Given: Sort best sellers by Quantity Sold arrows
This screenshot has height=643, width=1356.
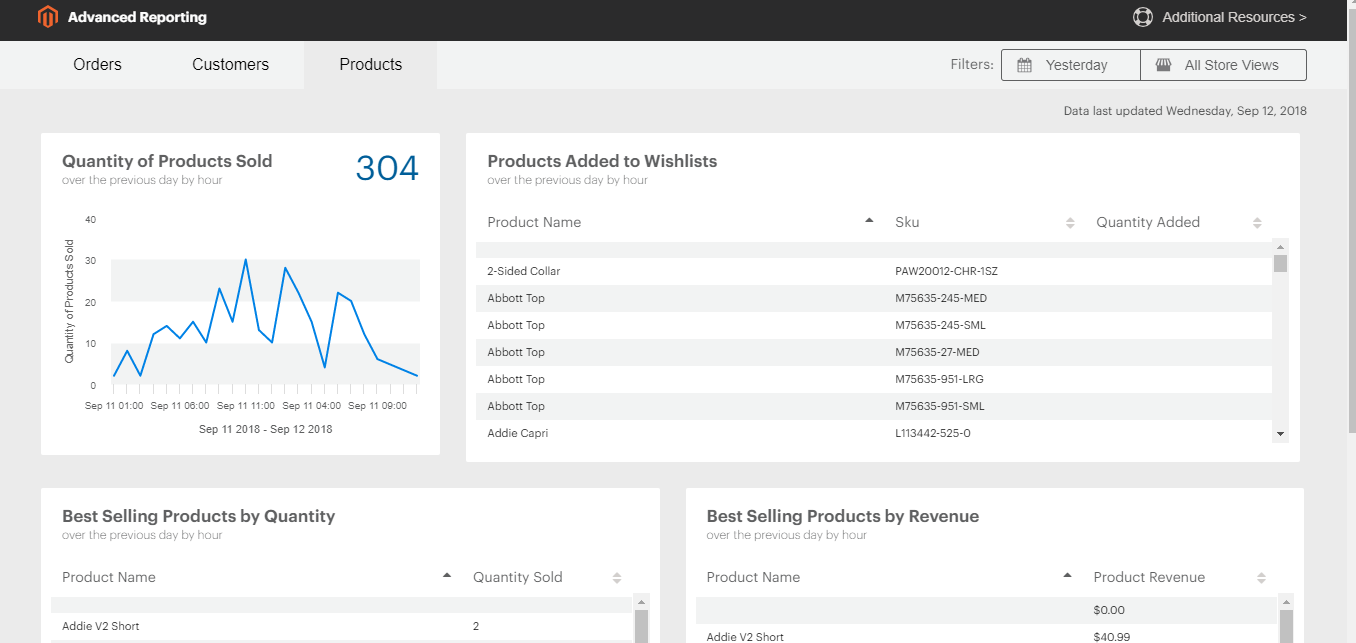Looking at the screenshot, I should point(617,578).
